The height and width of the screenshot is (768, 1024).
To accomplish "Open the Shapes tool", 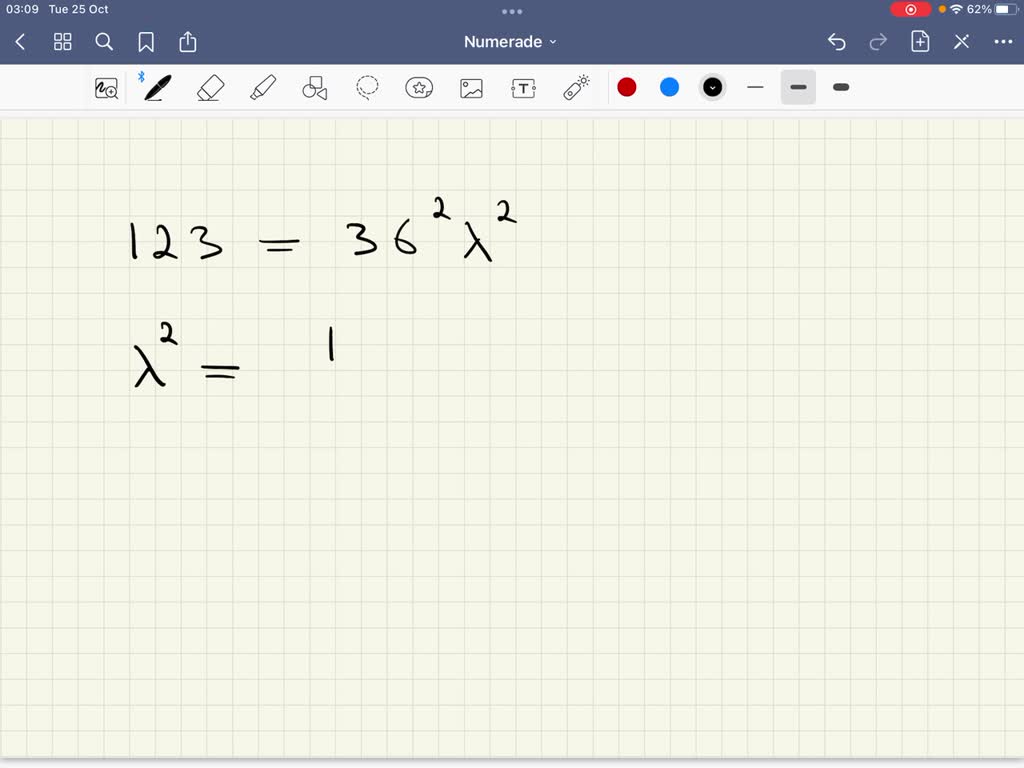I will (x=314, y=87).
